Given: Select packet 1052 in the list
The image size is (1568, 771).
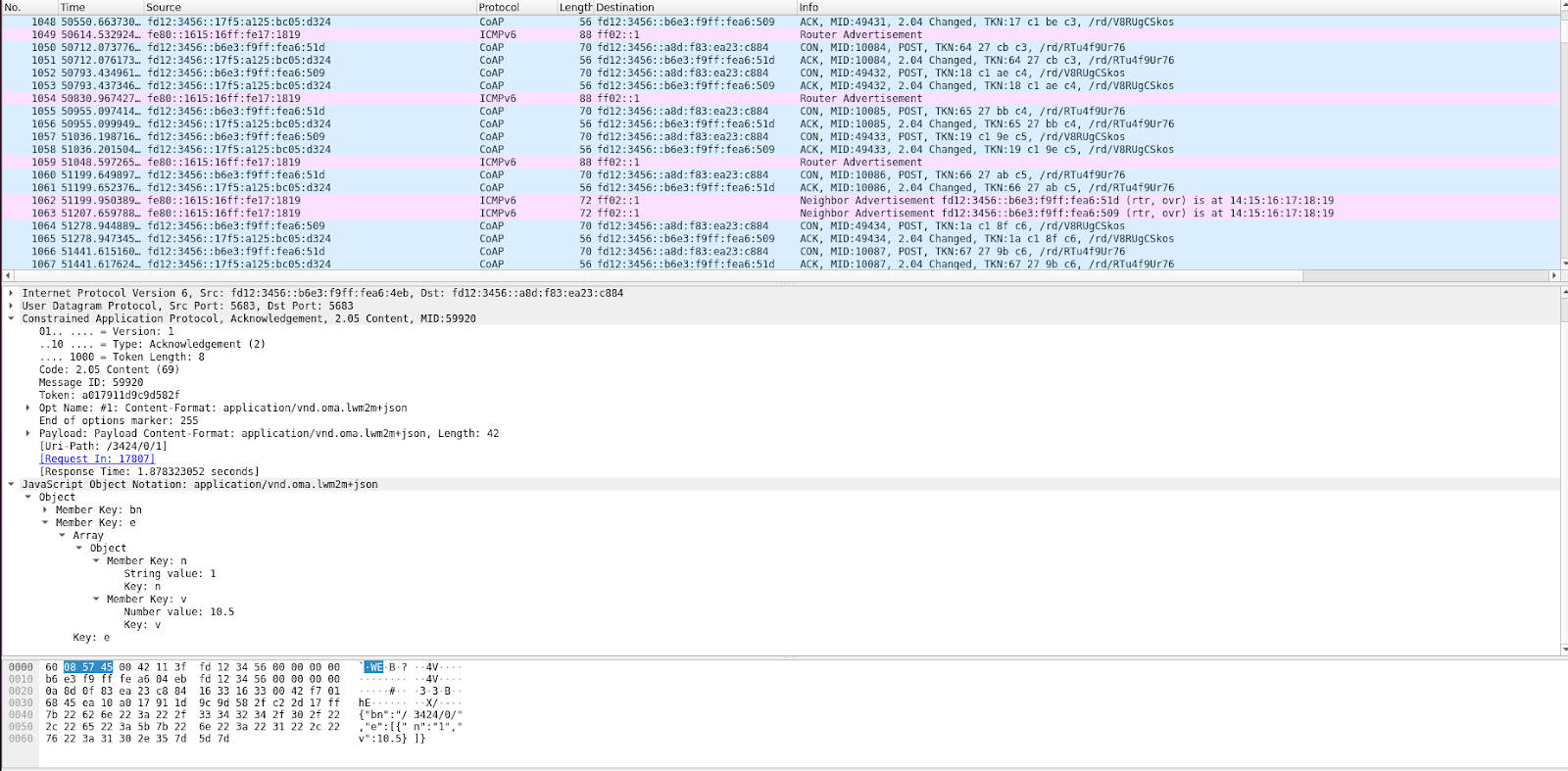Looking at the screenshot, I should pyautogui.click(x=780, y=72).
